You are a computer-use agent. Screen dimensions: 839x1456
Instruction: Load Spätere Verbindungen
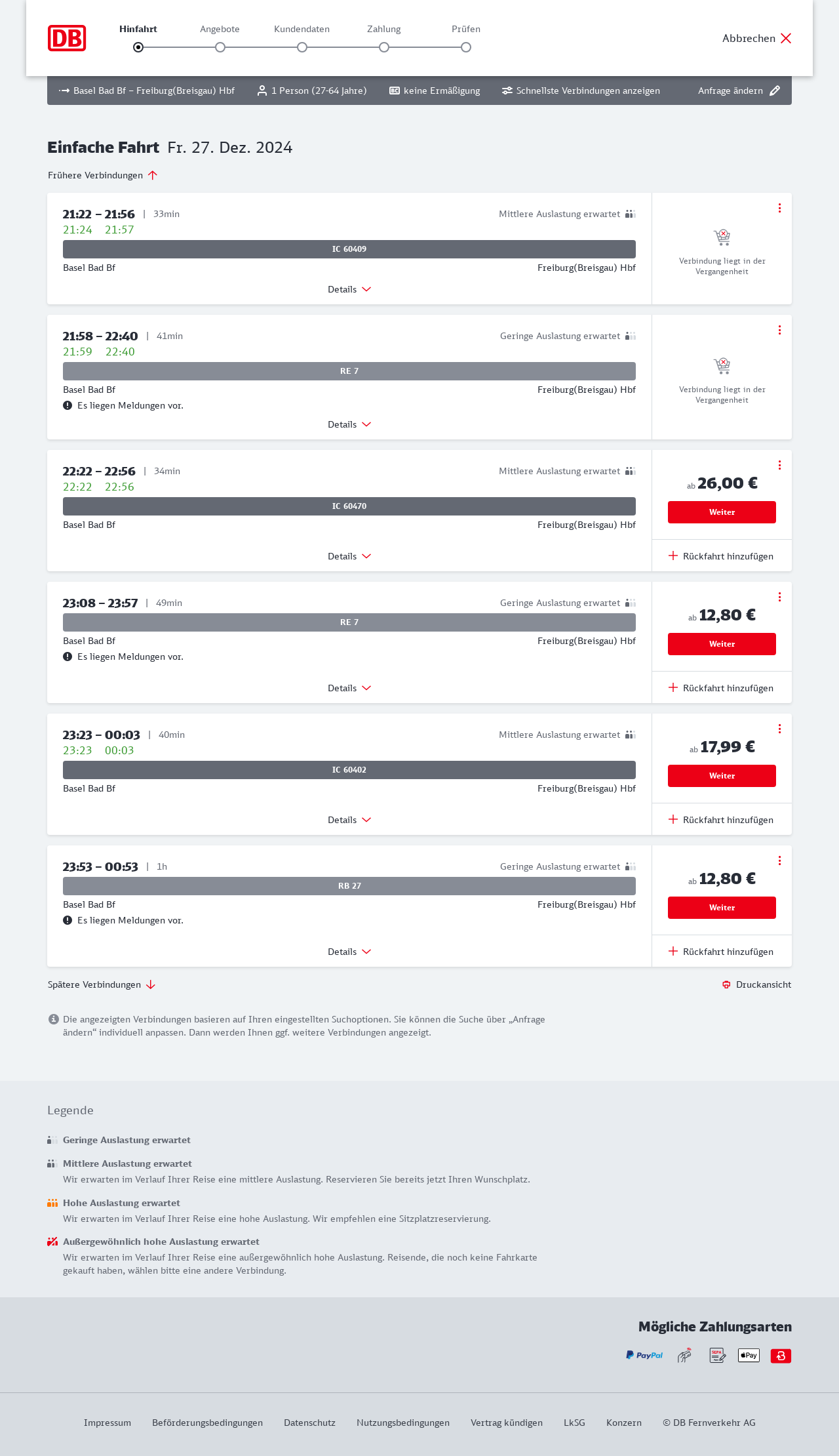click(x=101, y=984)
